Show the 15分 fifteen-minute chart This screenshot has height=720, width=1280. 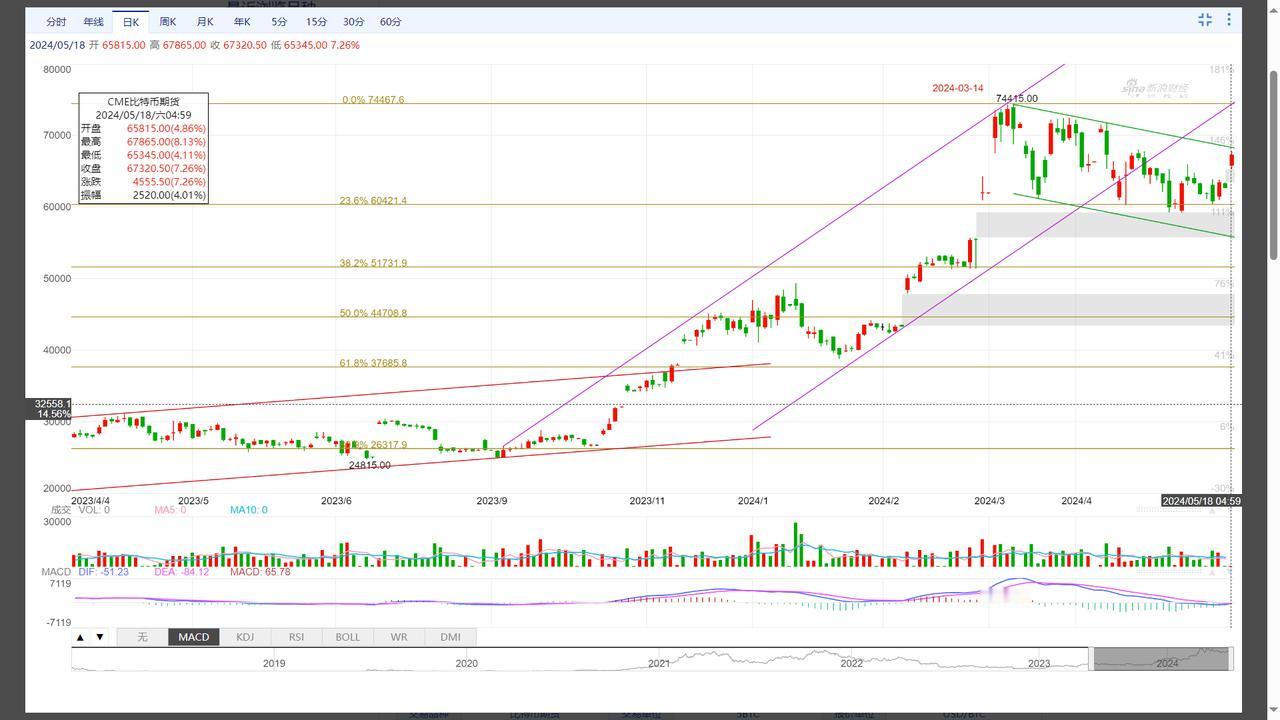(x=316, y=22)
